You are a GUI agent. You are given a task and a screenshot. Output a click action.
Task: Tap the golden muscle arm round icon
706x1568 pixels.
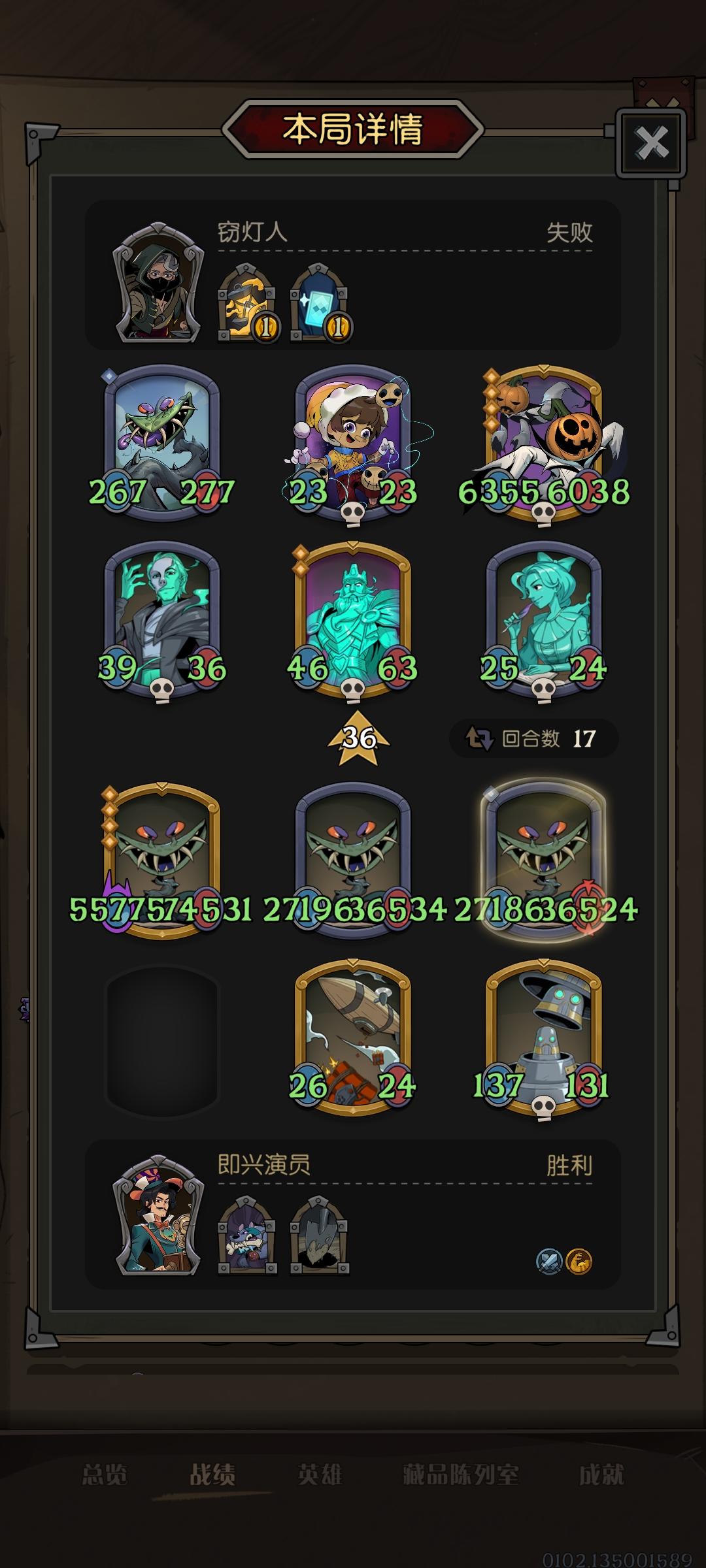point(579,1260)
